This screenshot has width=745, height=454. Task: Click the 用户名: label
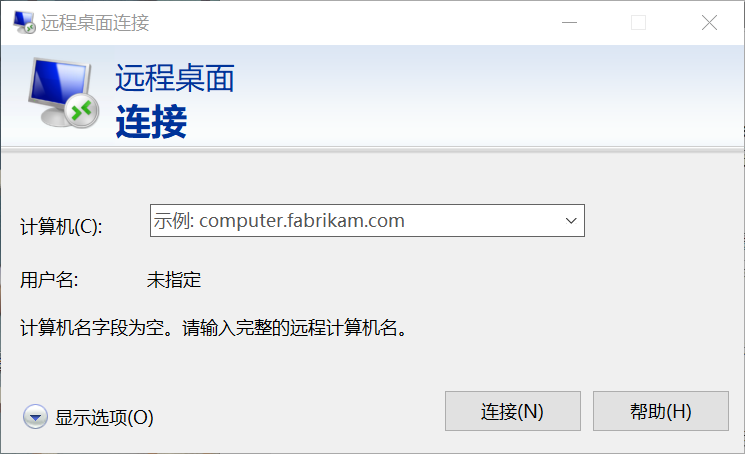coord(49,280)
